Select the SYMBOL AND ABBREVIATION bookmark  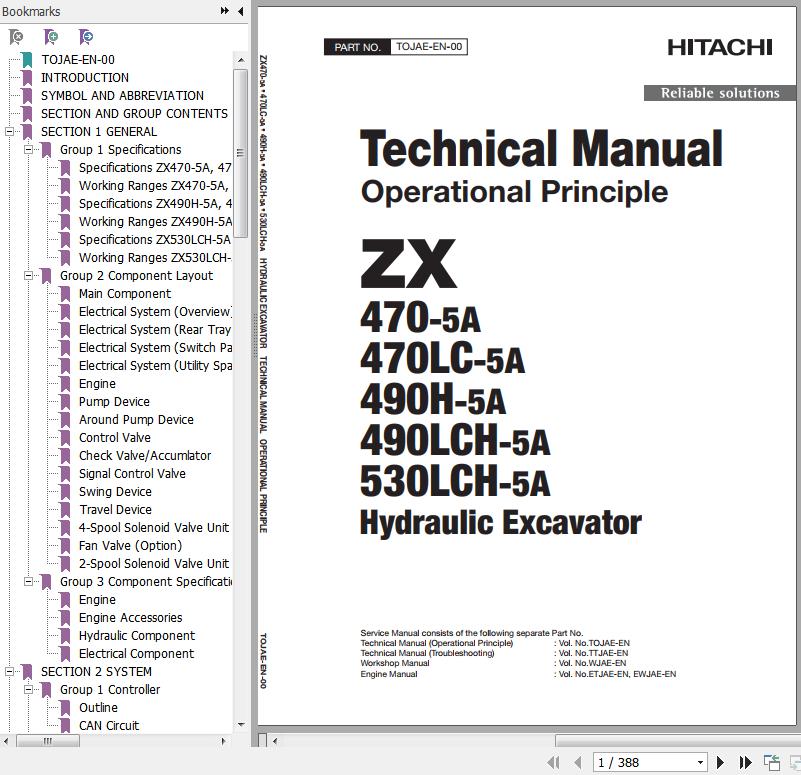(122, 96)
